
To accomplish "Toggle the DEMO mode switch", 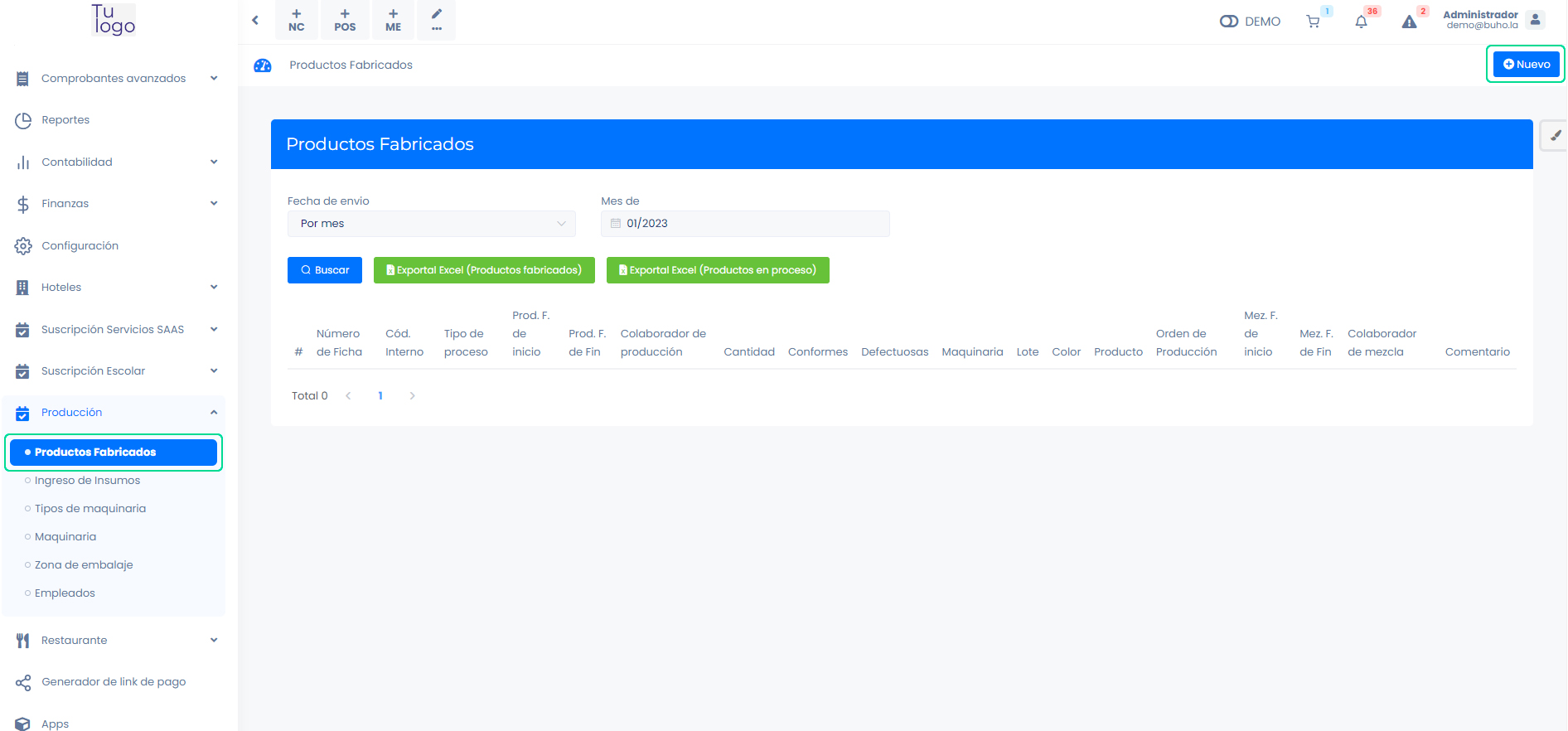I will coord(1228,22).
